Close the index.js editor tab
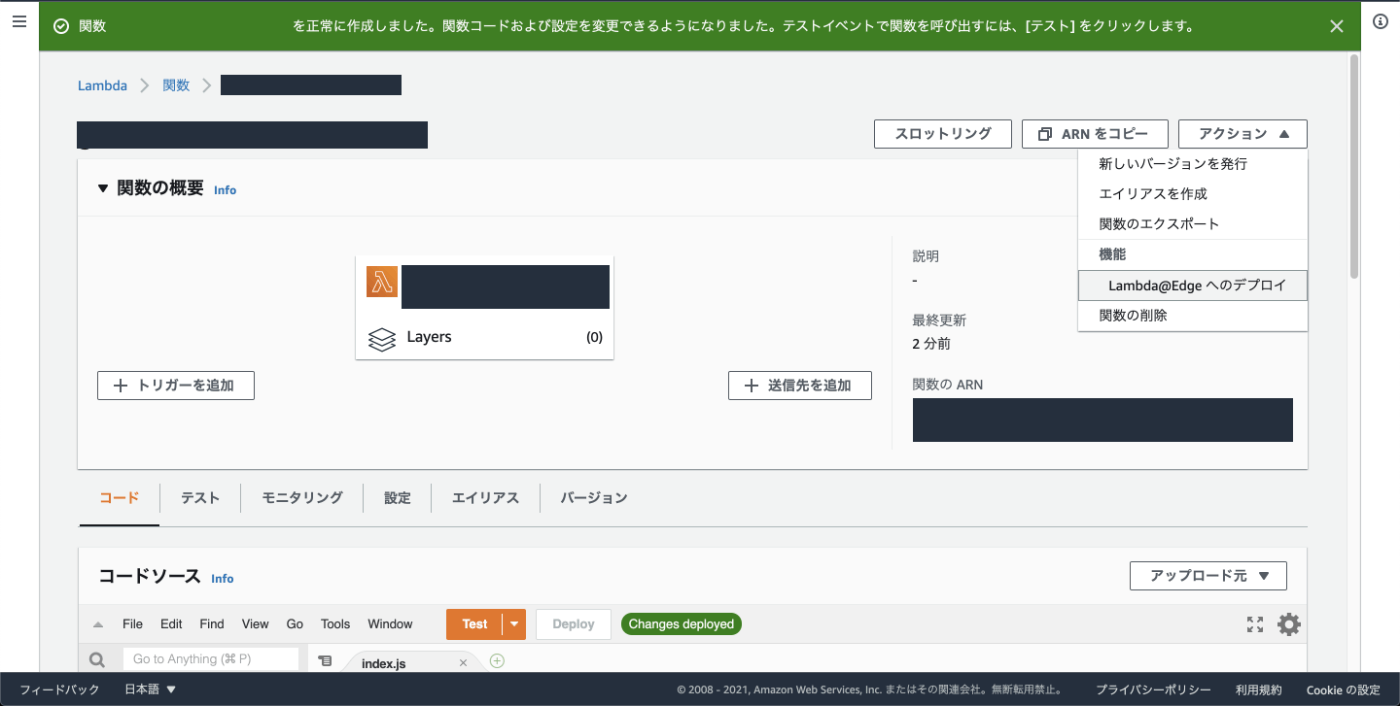 463,663
